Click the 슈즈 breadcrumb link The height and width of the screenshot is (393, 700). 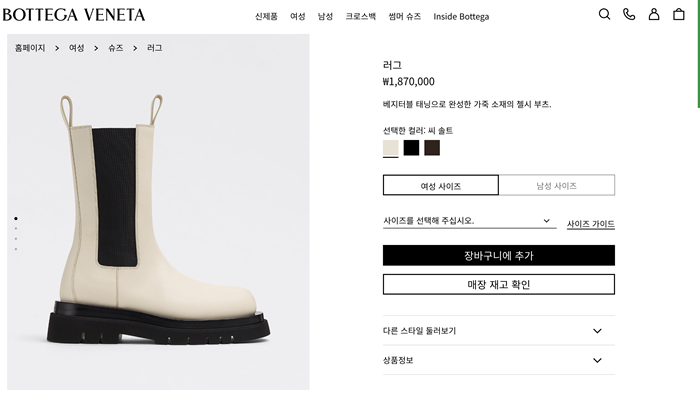tap(116, 48)
